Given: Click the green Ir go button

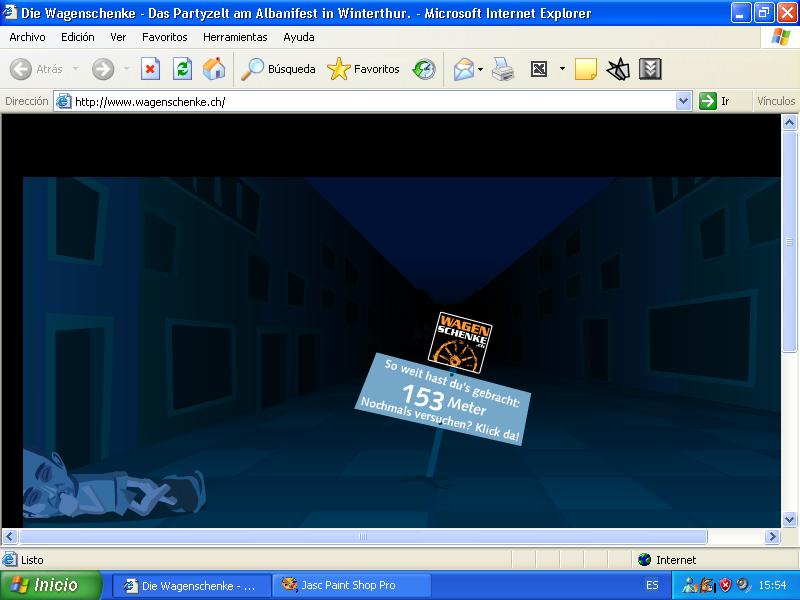Looking at the screenshot, I should click(714, 101).
